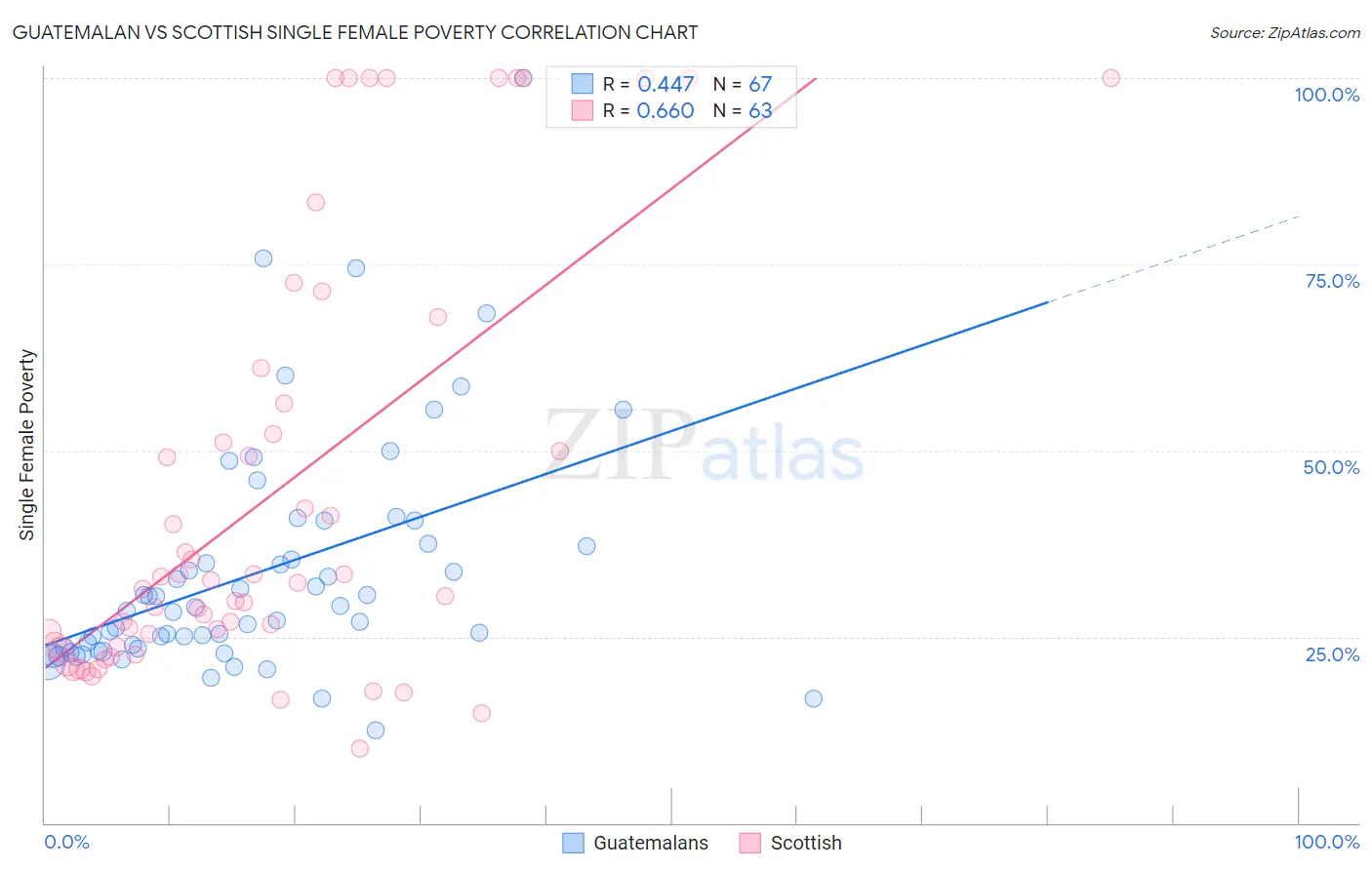Select the Scottish legend label
Viewport: 1372px width, 870px height.
click(x=805, y=843)
